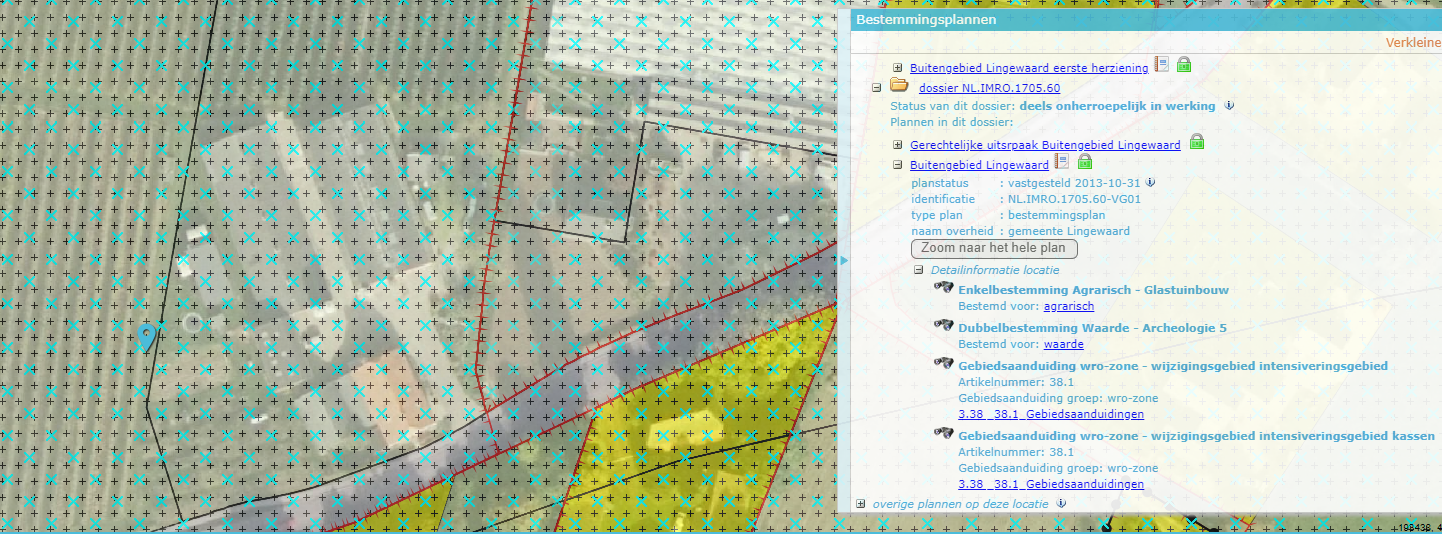Click 'Enkelbestemming Agrarisch - Glastuinbouw' heading
The height and width of the screenshot is (534, 1442).
(1093, 290)
